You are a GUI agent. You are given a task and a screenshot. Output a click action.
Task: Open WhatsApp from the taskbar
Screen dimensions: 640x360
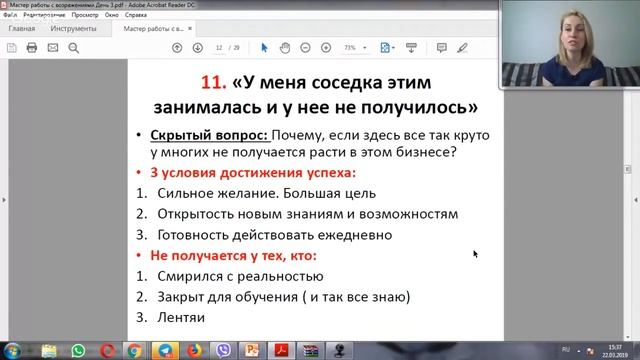pos(78,351)
